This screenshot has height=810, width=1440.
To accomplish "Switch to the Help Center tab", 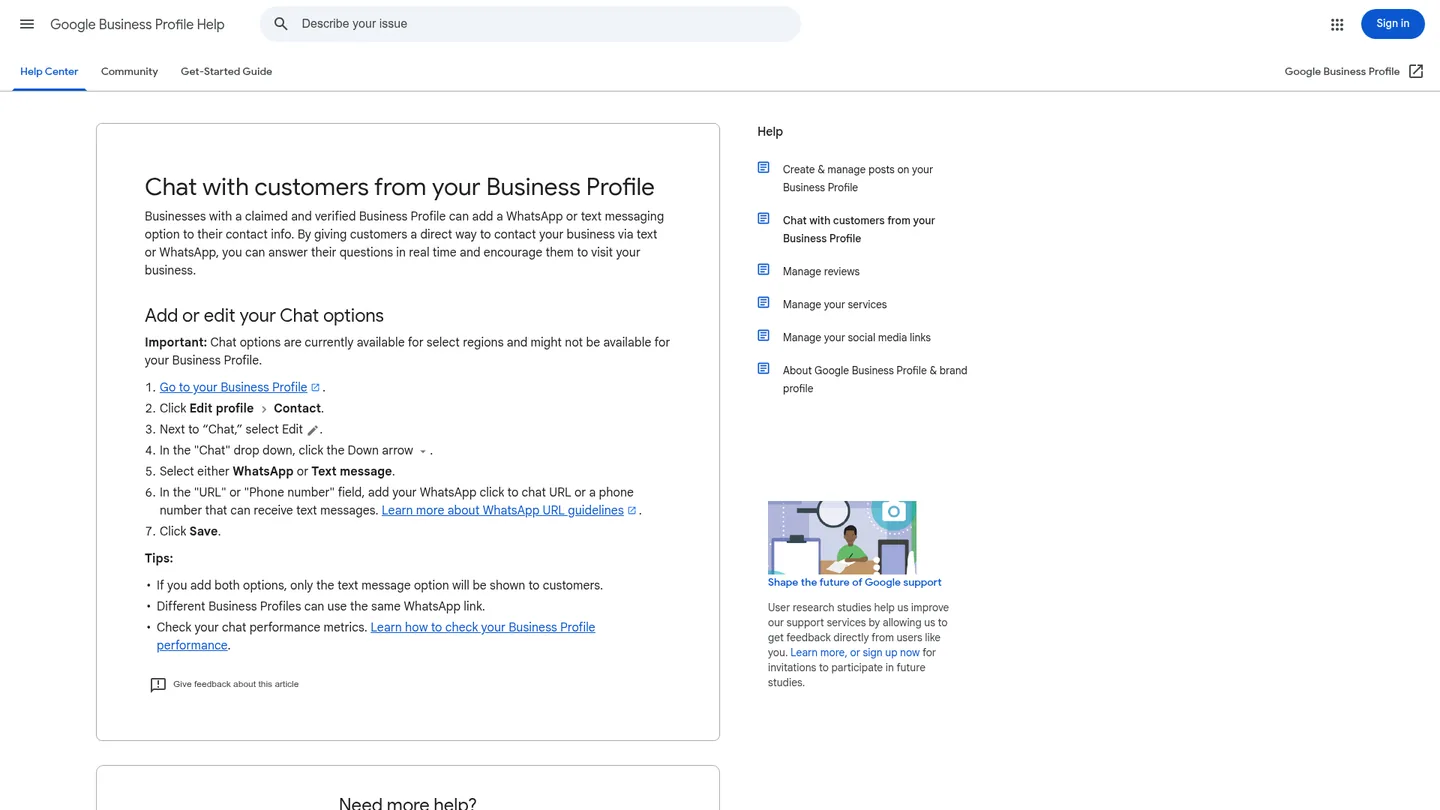I will [x=49, y=72].
